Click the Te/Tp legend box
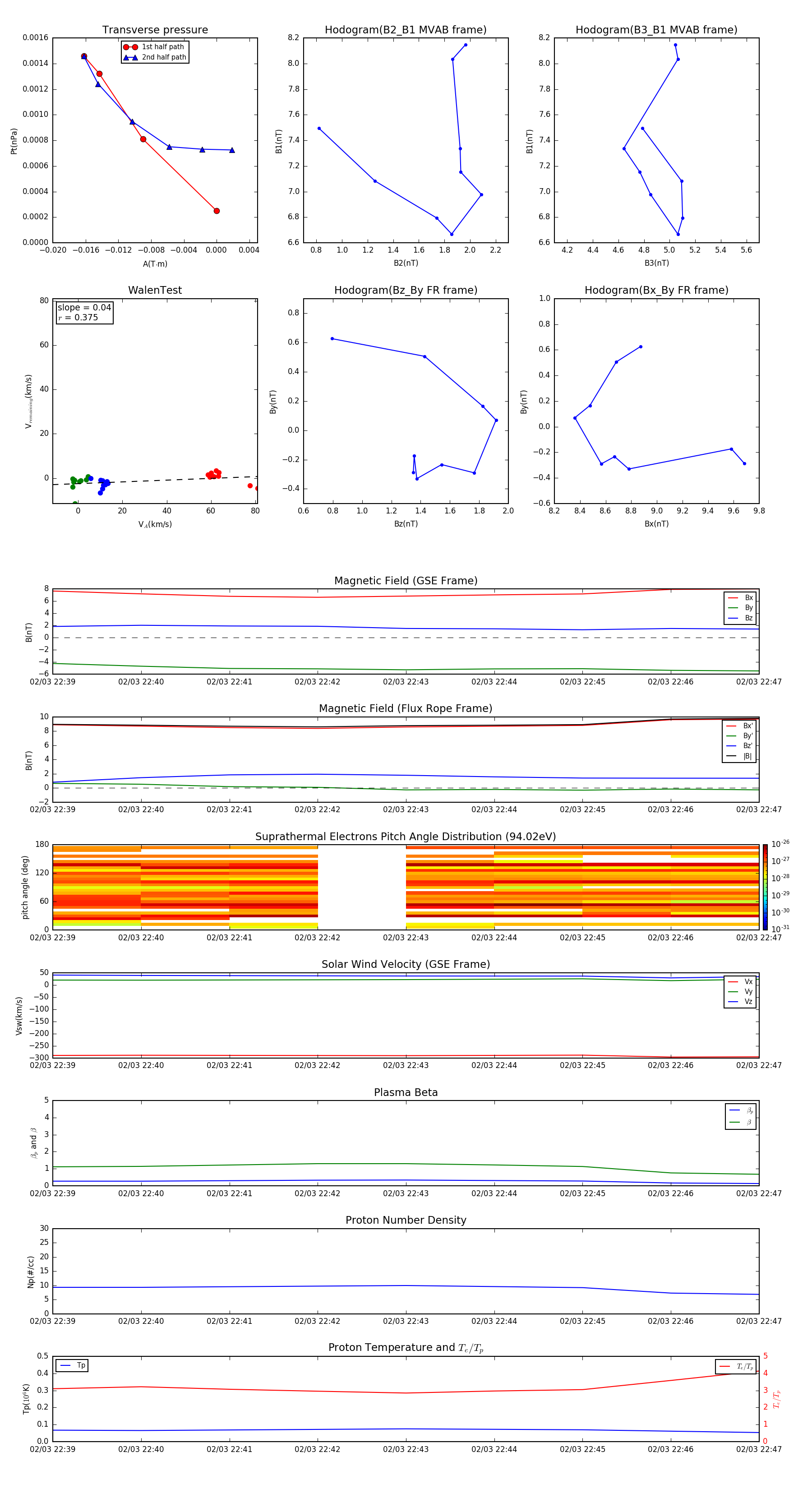This screenshot has height=1489, width=812. (x=736, y=1366)
